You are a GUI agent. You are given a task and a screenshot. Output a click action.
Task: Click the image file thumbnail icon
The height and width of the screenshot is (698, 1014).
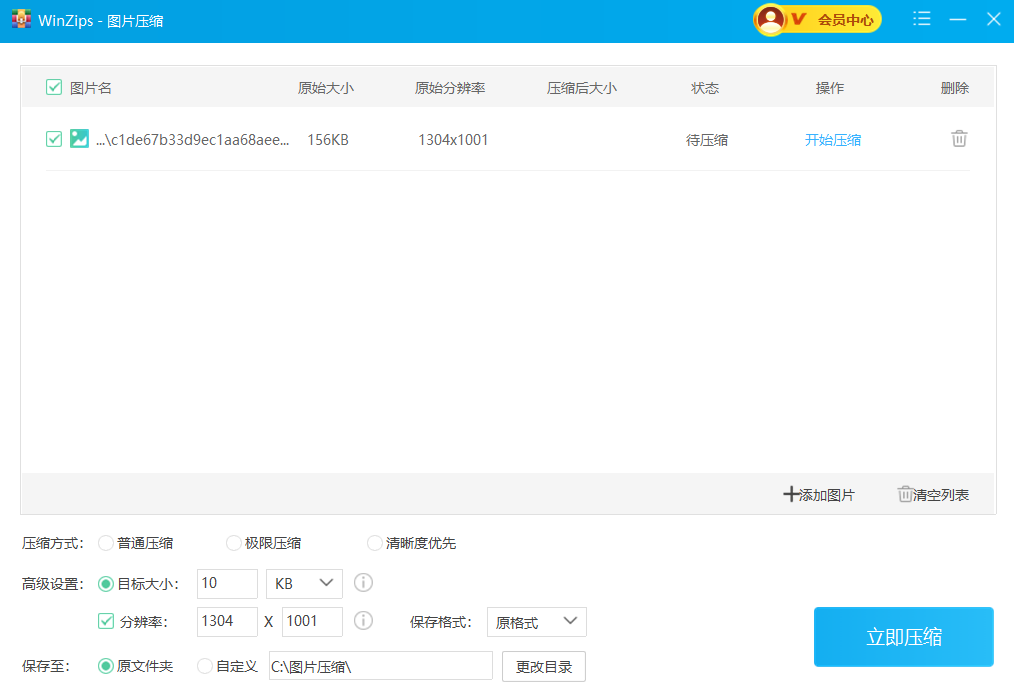(x=79, y=139)
